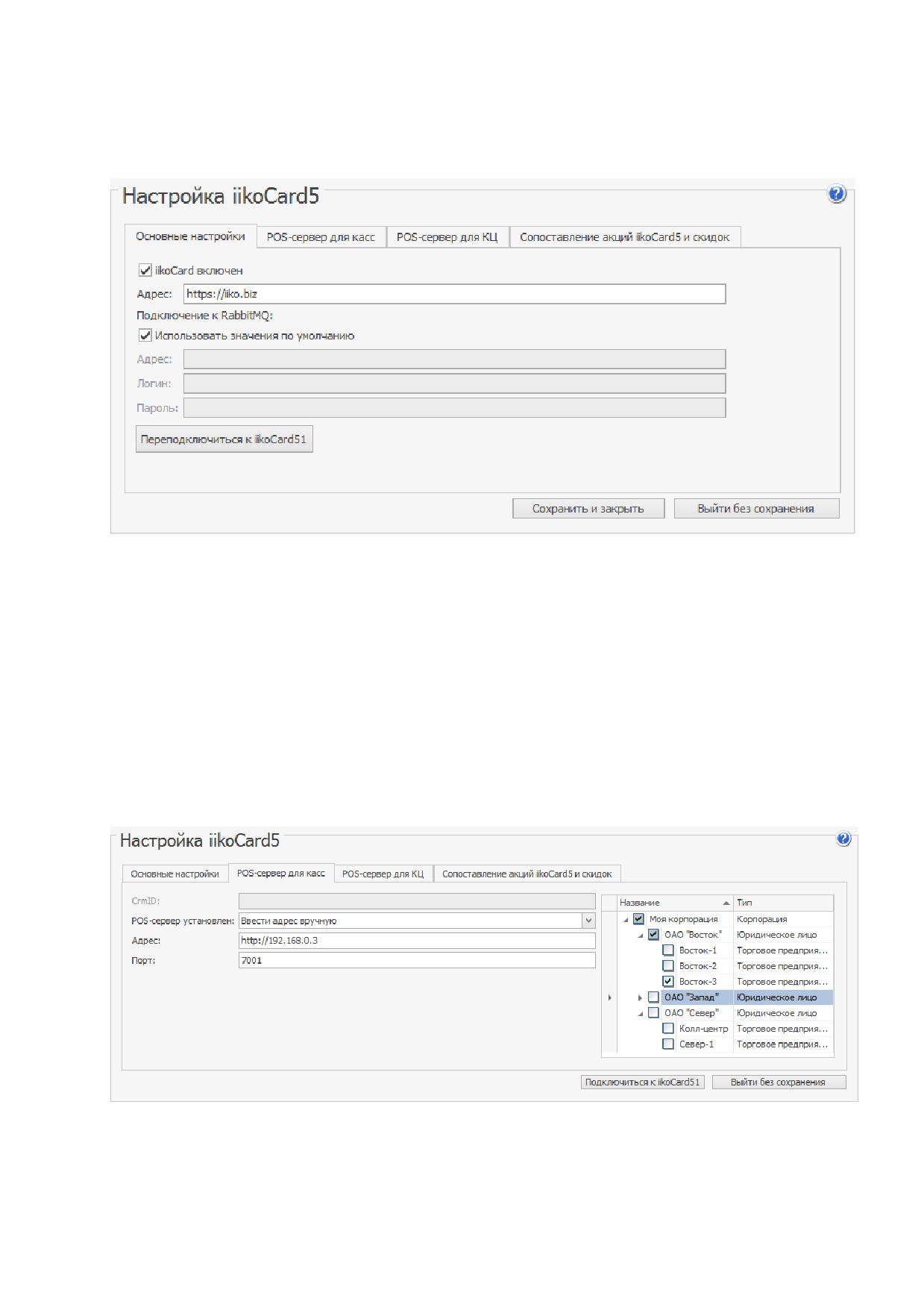This screenshot has width=924, height=1307.
Task: Open 'Основные настройки' tab in upper dialog
Action: (190, 236)
